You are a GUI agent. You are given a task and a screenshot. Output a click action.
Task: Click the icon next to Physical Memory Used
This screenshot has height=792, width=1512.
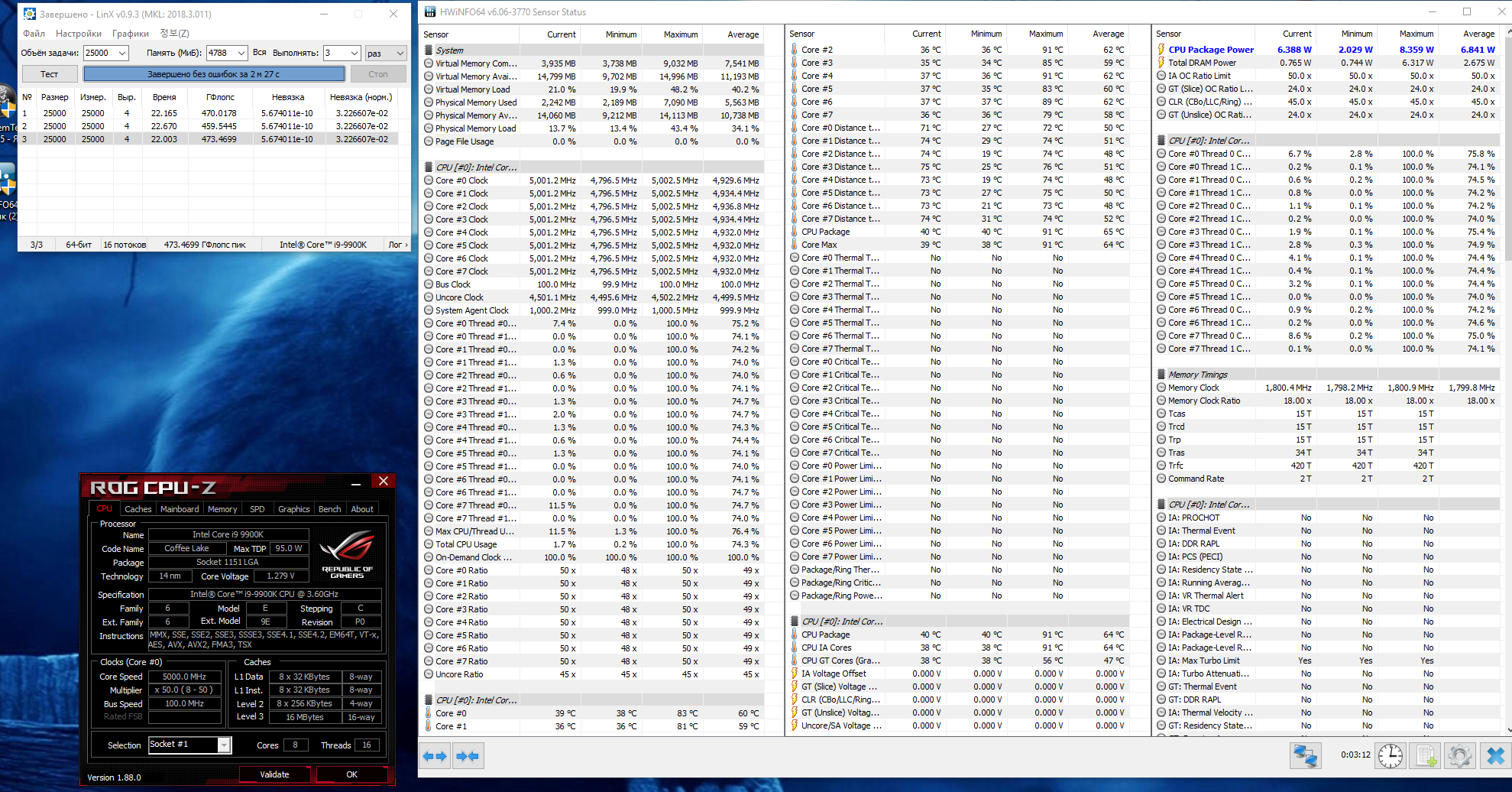(x=429, y=102)
